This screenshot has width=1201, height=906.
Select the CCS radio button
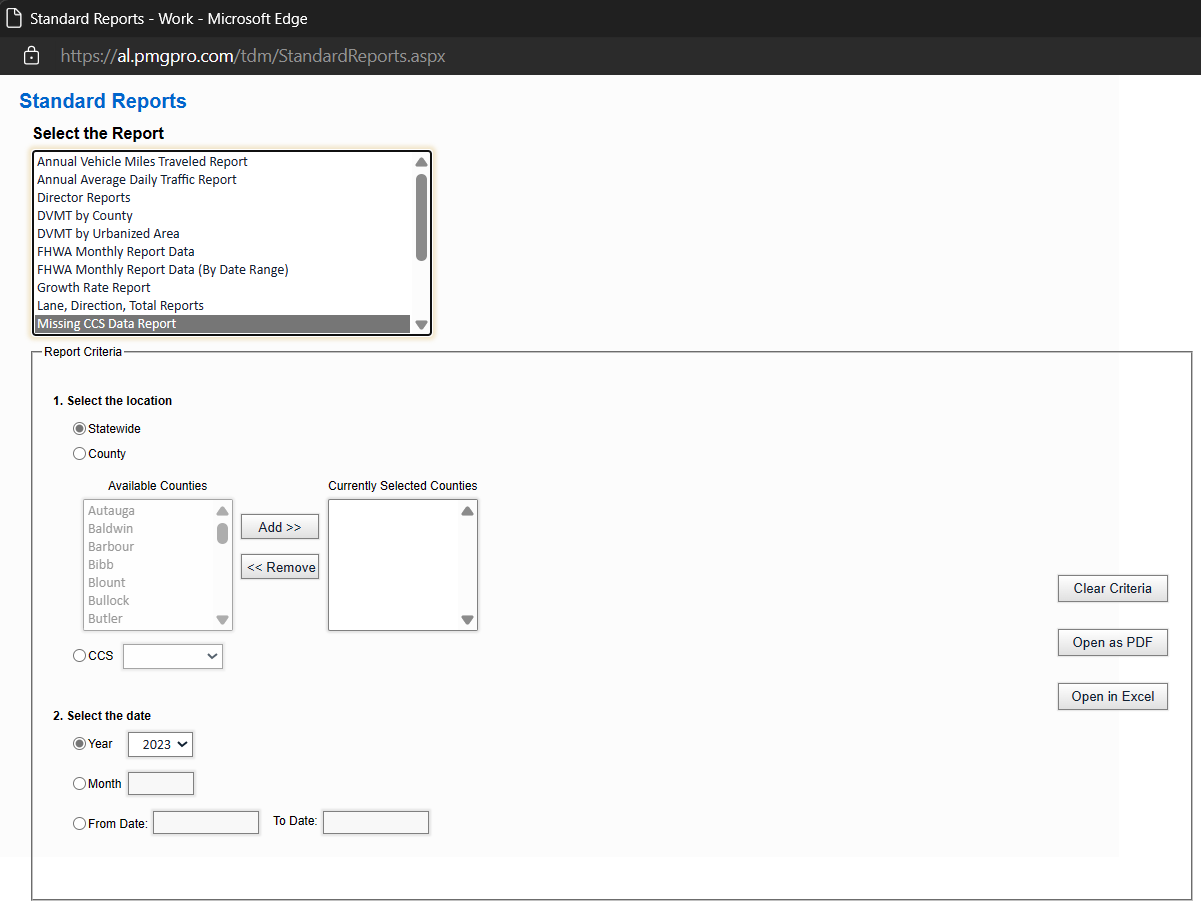click(80, 656)
